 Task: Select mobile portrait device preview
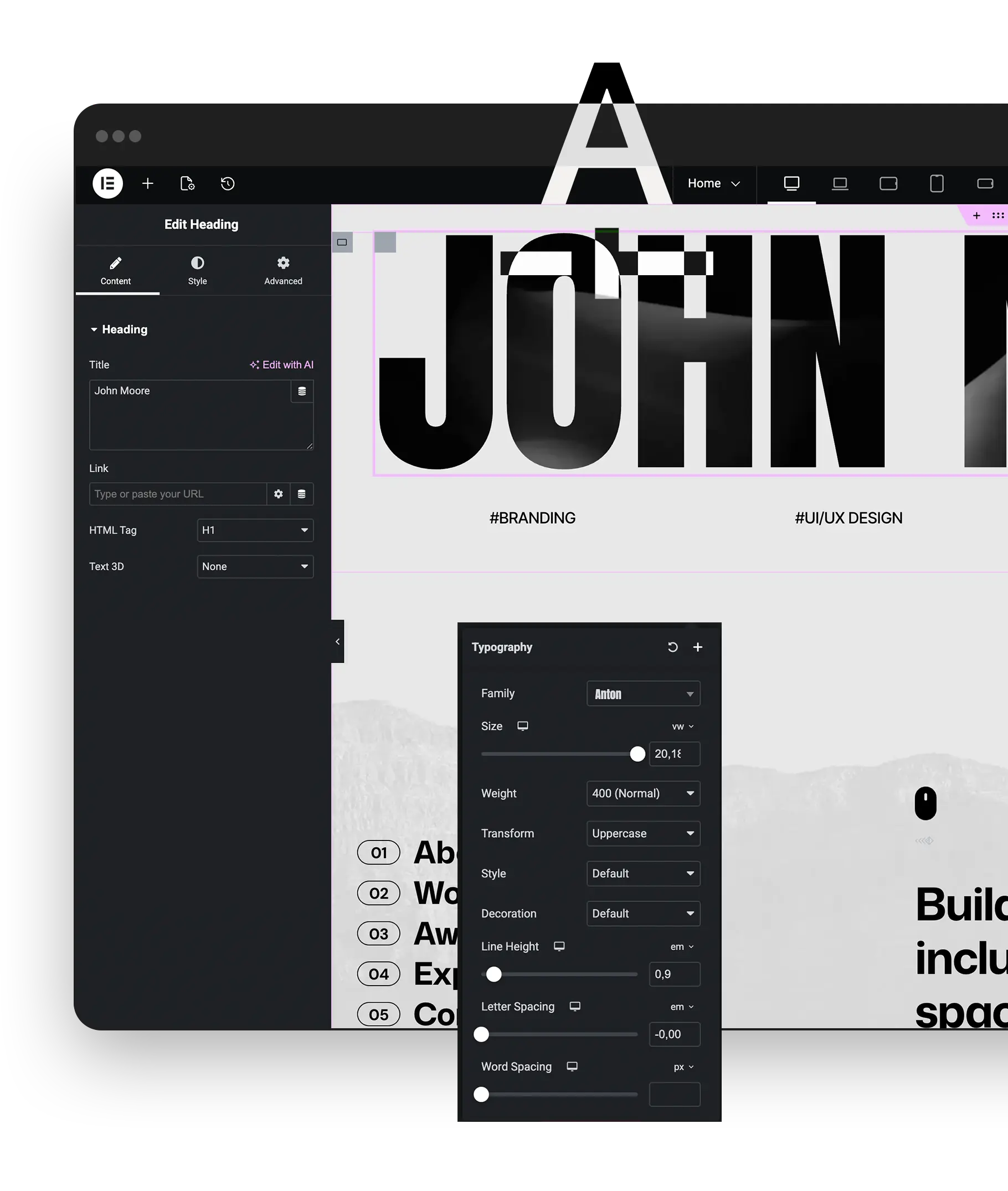936,183
